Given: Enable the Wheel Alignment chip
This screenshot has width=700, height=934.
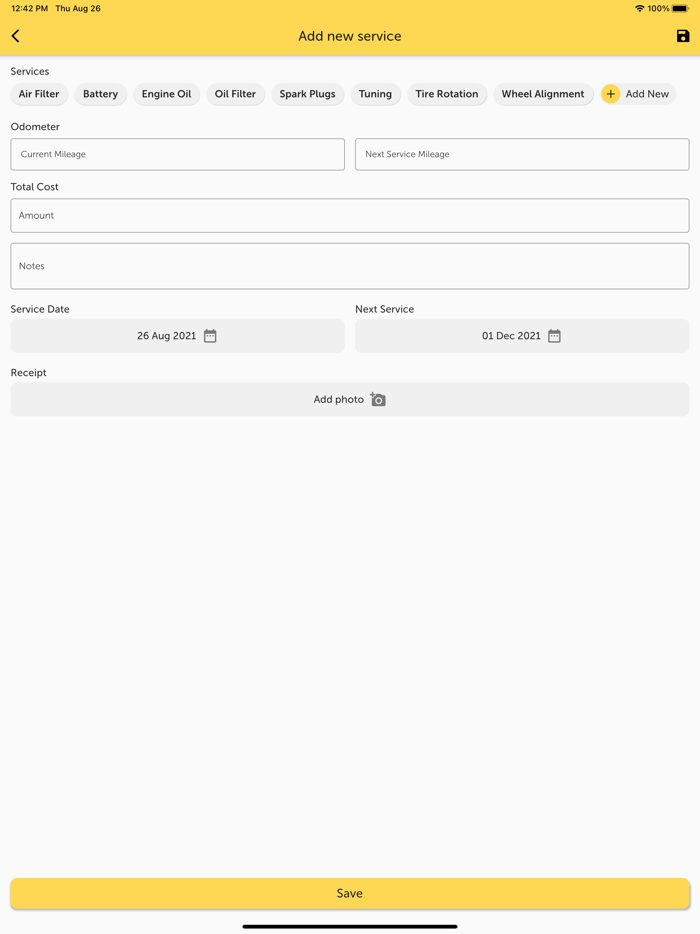Looking at the screenshot, I should click(543, 94).
